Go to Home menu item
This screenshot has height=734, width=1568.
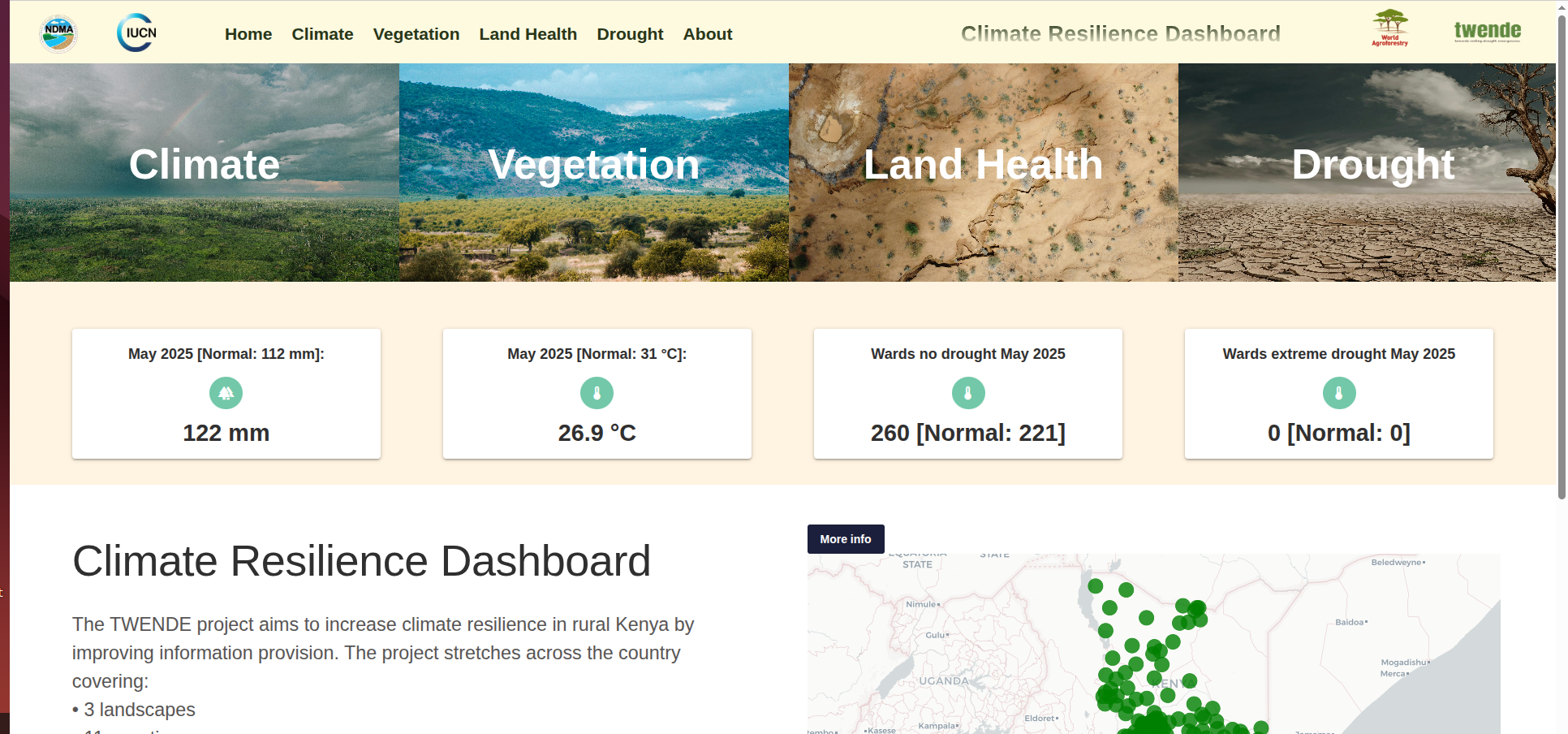248,34
